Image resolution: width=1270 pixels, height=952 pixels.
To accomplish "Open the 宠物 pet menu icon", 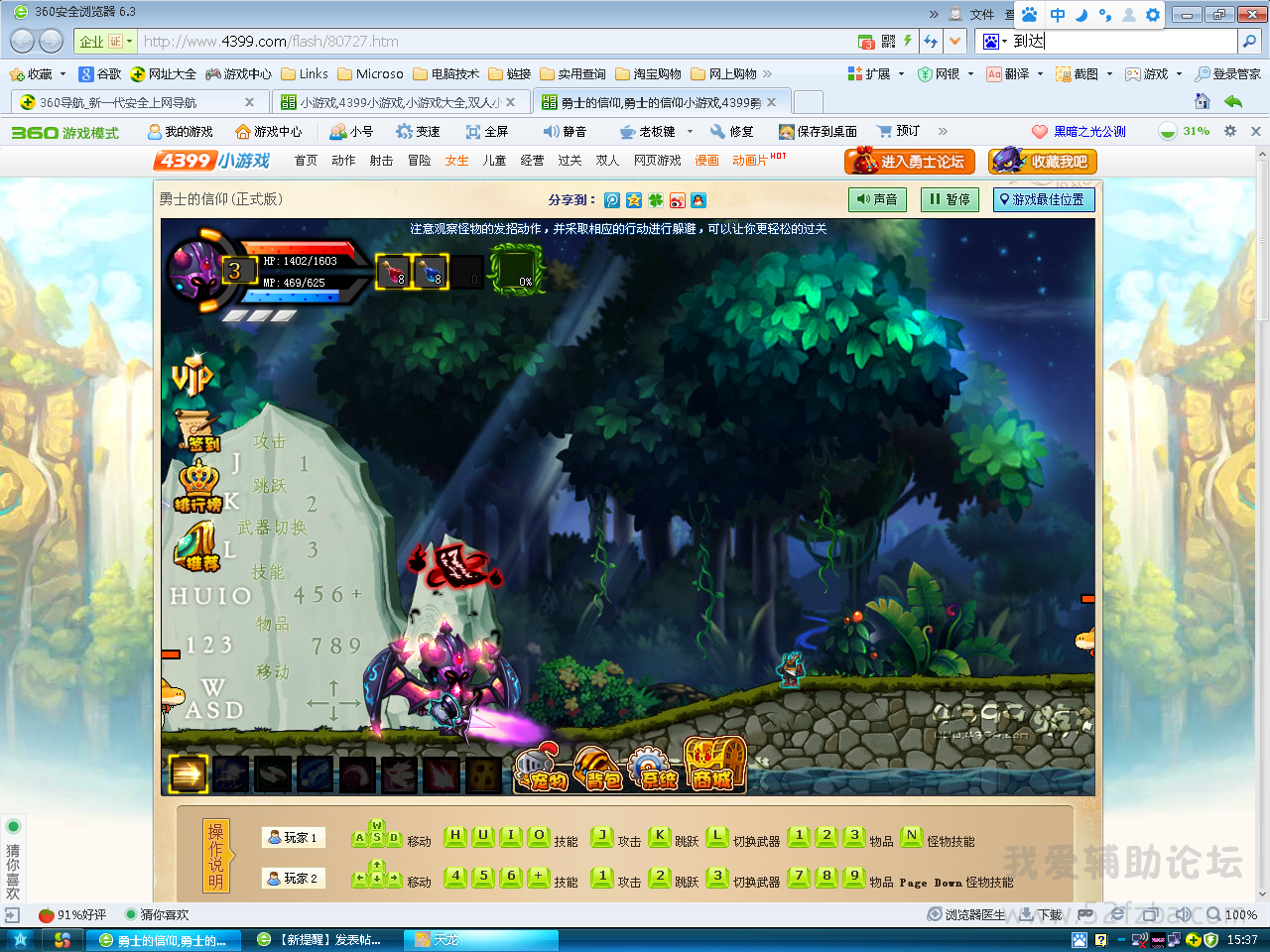I will [x=541, y=769].
